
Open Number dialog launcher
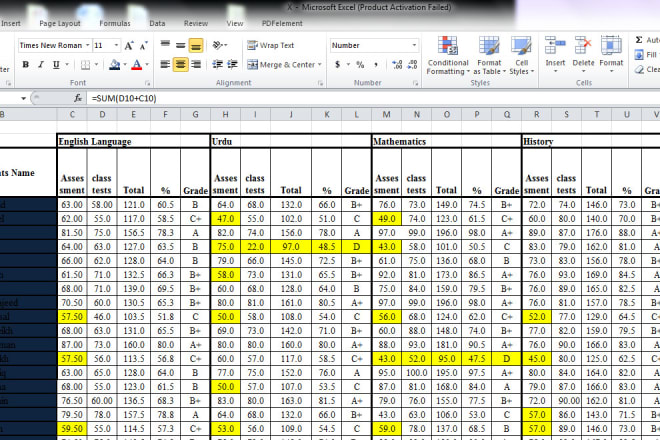click(x=415, y=83)
